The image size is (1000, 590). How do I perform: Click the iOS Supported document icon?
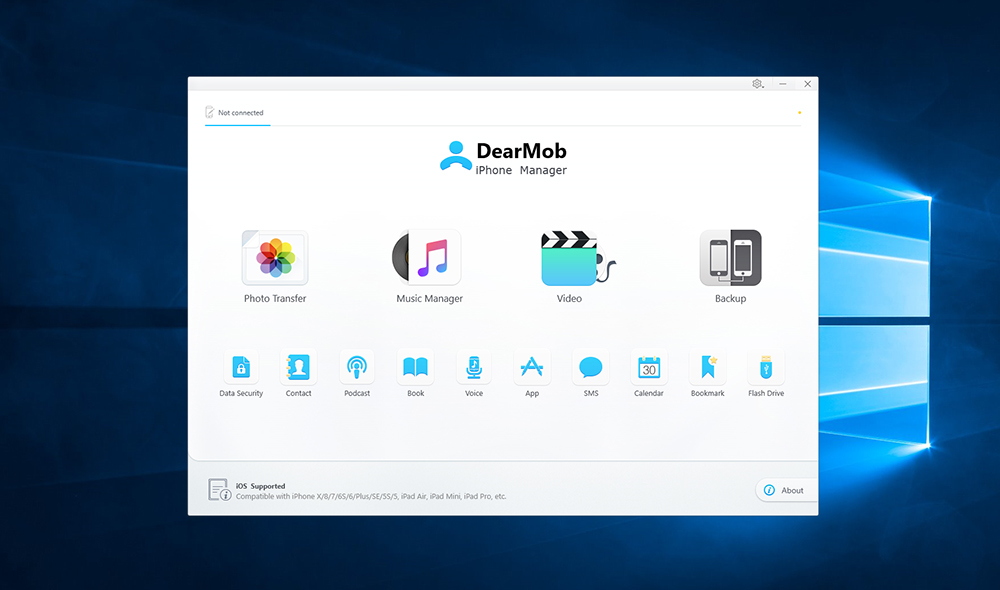tap(219, 490)
